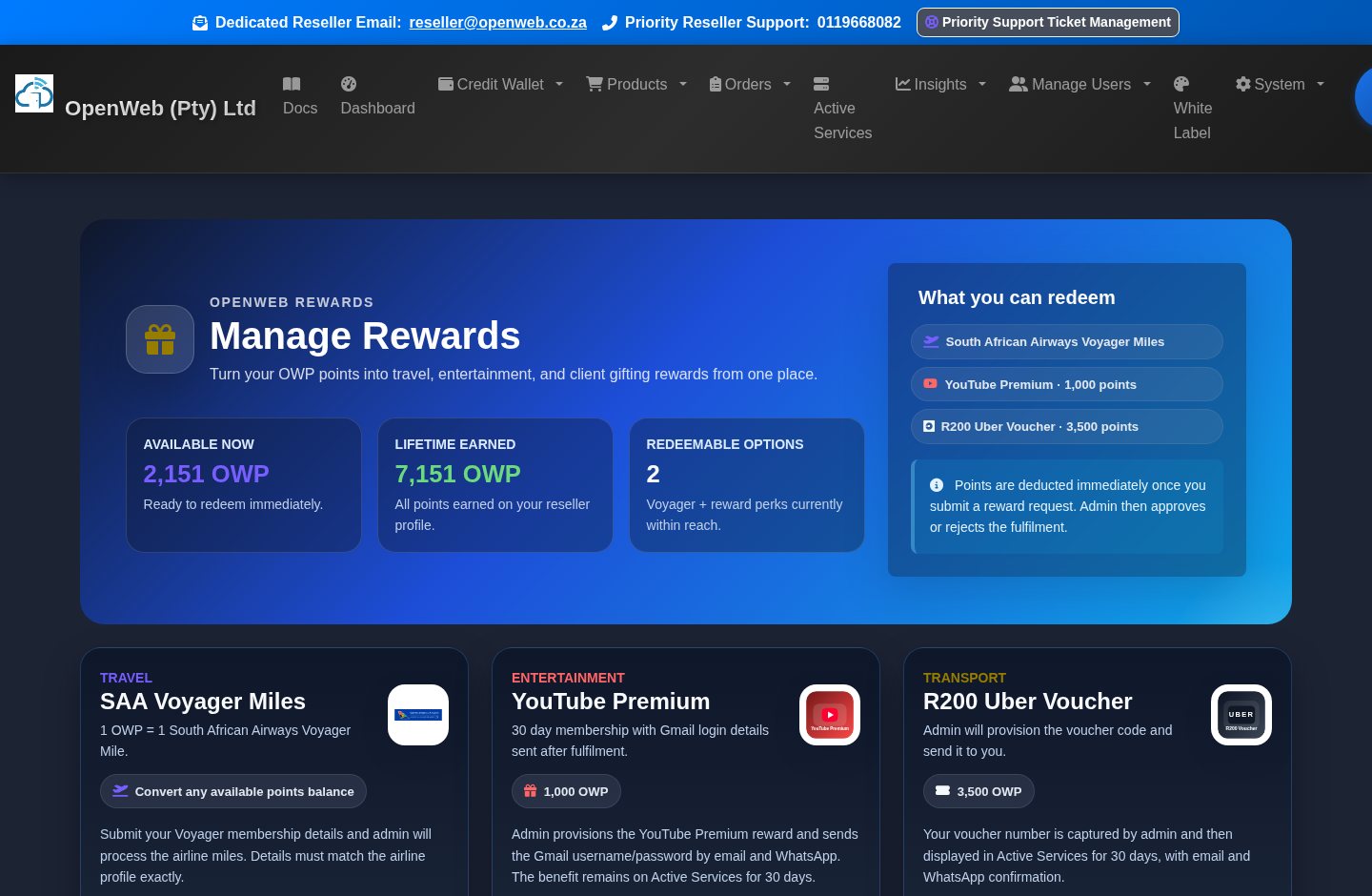Click the SAA Voyager Miles logo thumbnail
This screenshot has height=896, width=1372.
click(x=418, y=715)
